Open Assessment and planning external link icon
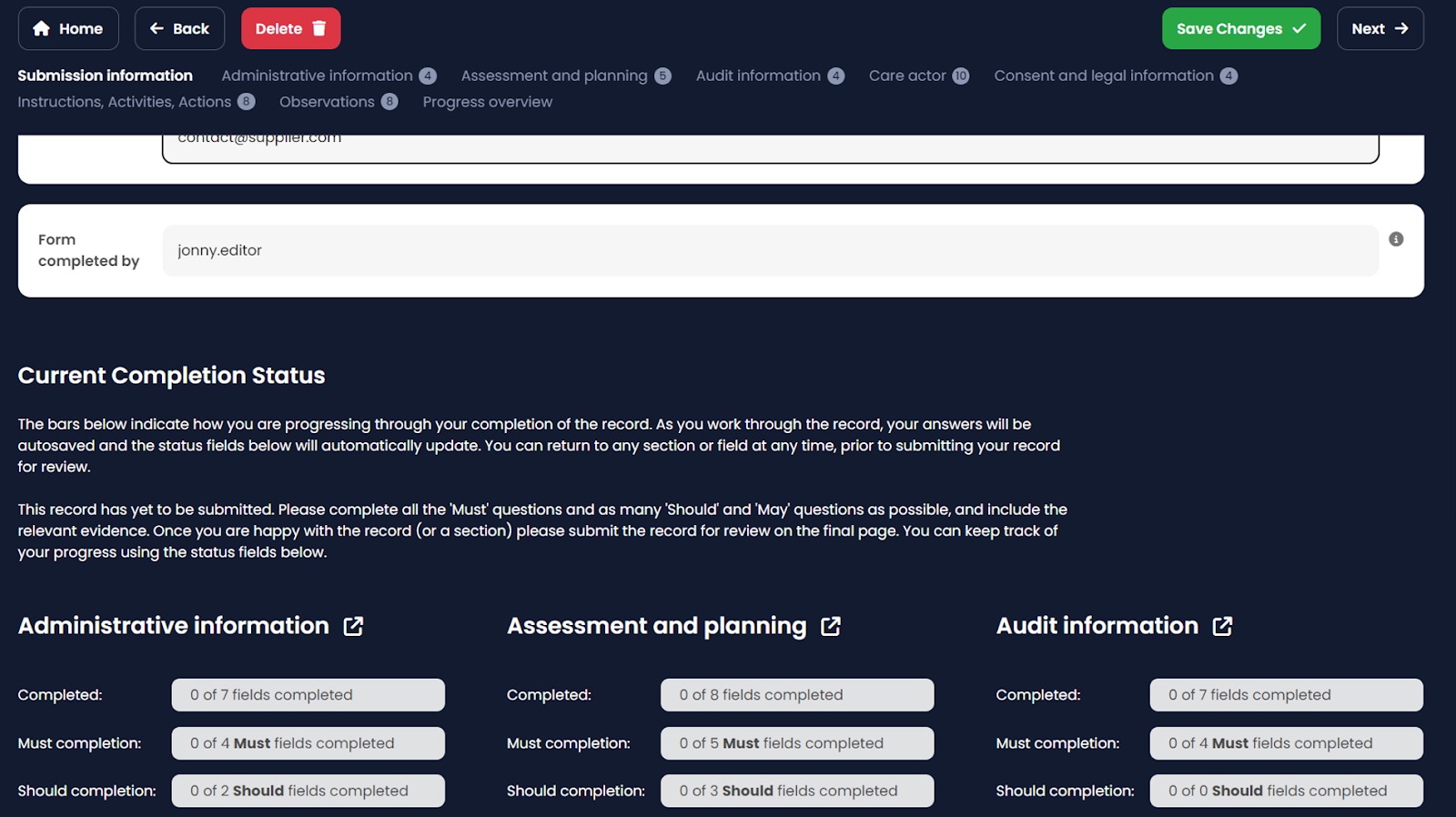The height and width of the screenshot is (817, 1456). click(830, 626)
